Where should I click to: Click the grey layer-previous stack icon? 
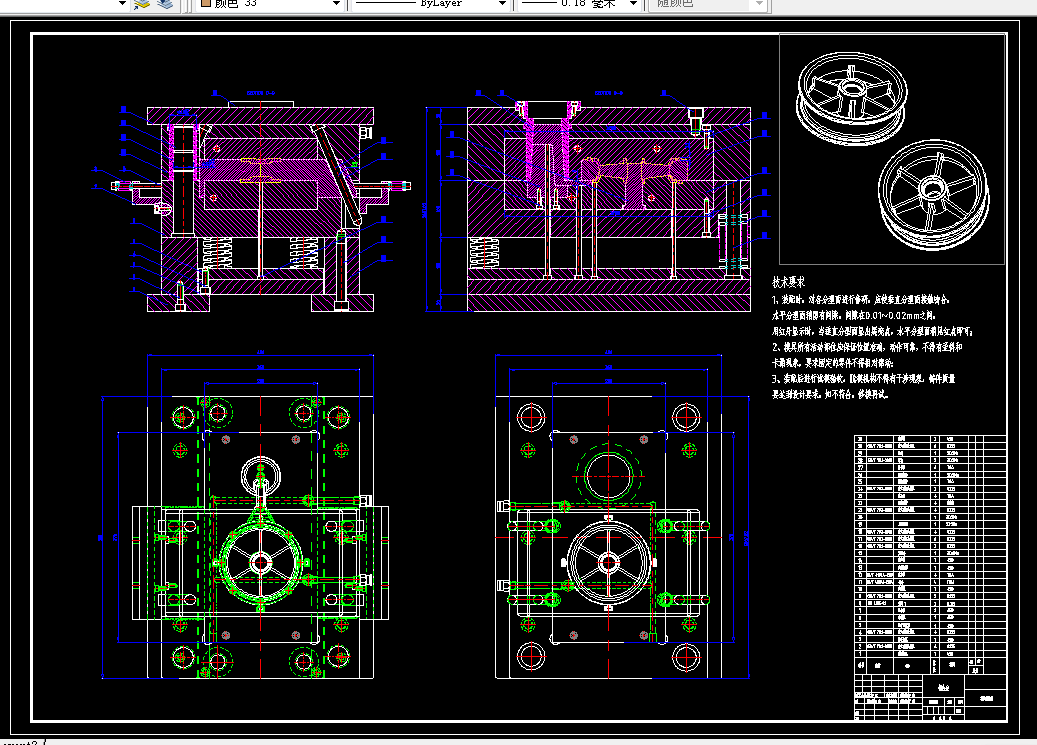pos(165,4)
